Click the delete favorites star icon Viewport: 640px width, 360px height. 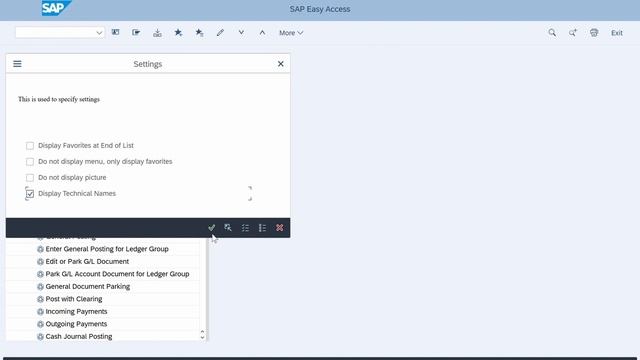pyautogui.click(x=199, y=33)
